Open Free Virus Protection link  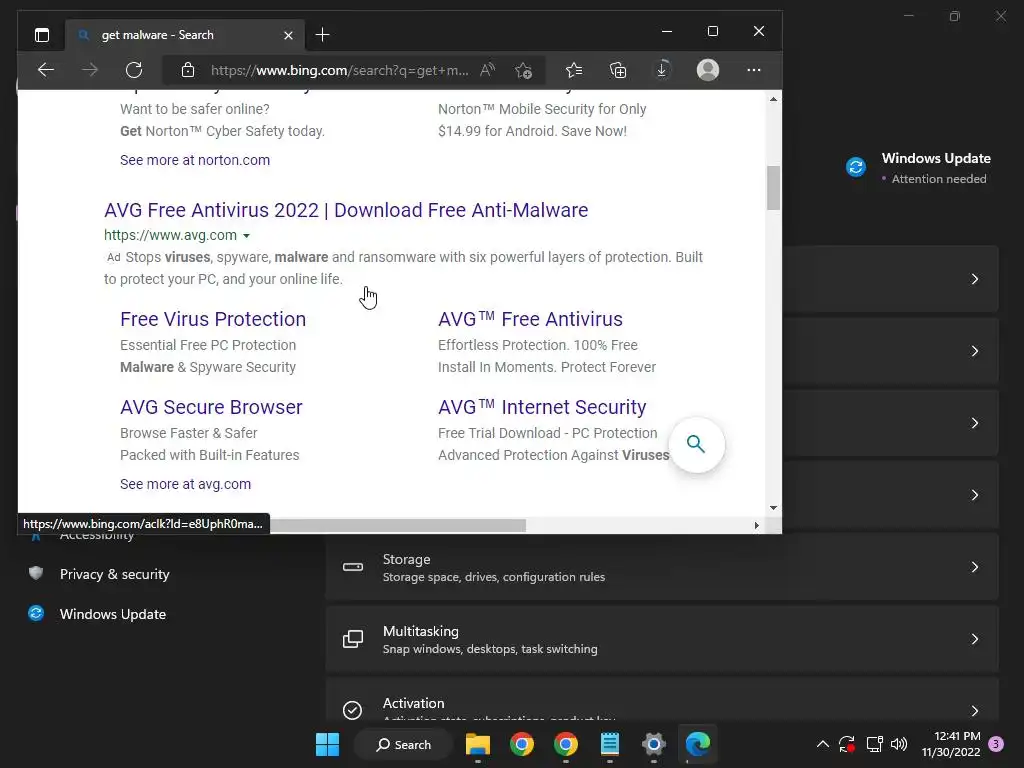[213, 319]
